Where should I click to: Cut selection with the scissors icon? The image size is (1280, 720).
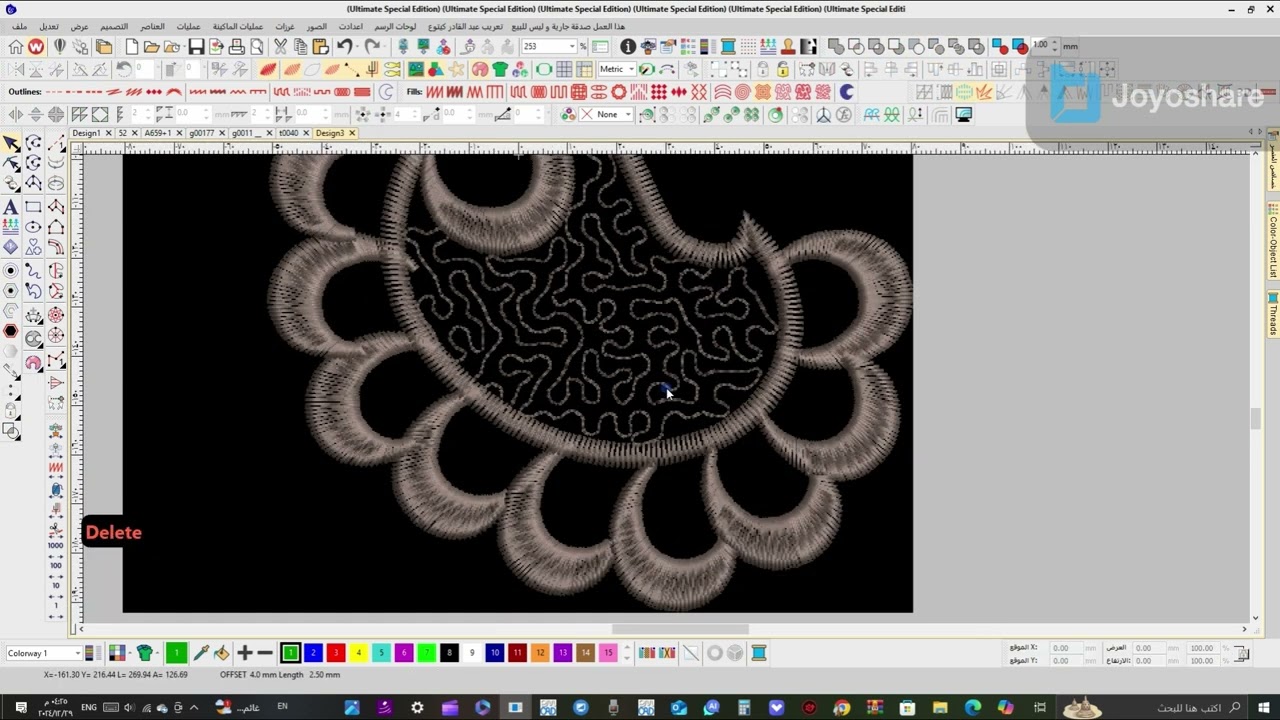(280, 47)
